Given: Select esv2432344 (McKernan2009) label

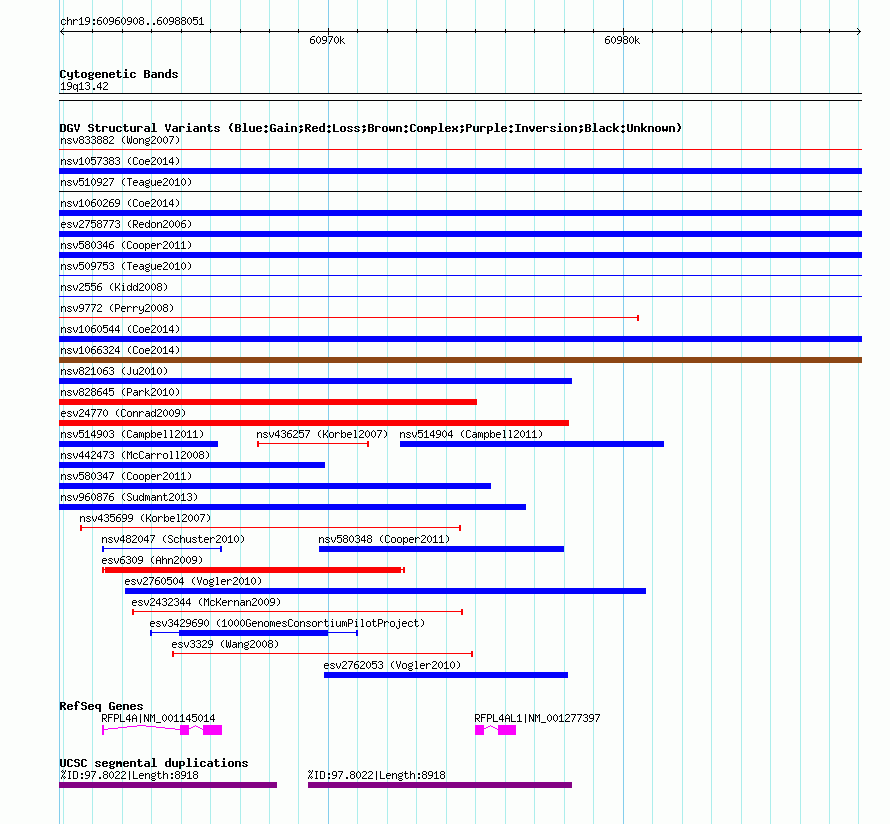Looking at the screenshot, I should (x=206, y=602).
